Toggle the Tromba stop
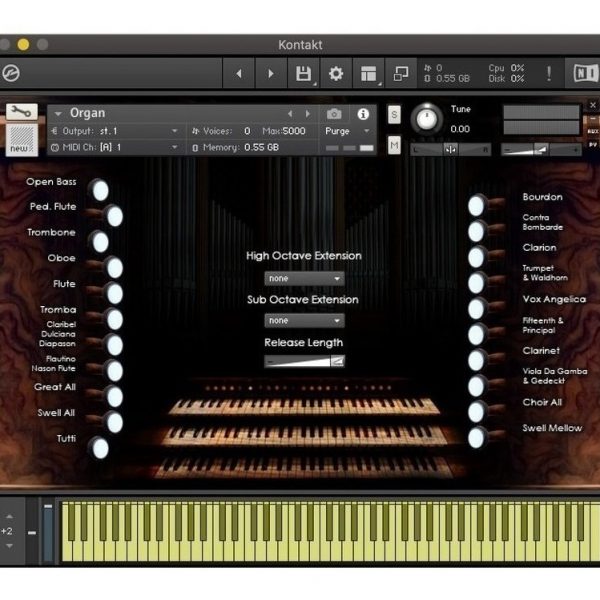 [115, 320]
